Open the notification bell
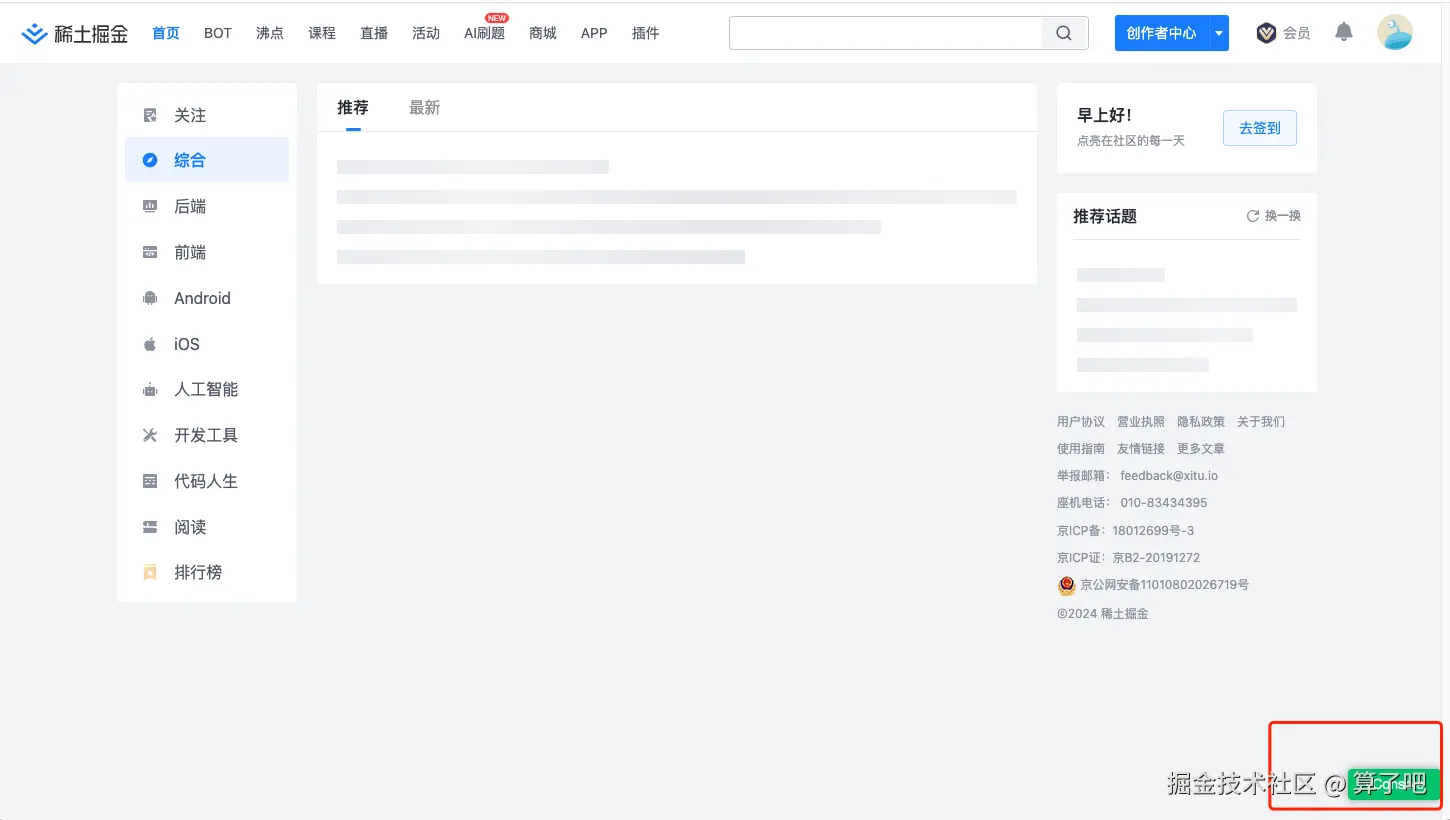 1344,33
